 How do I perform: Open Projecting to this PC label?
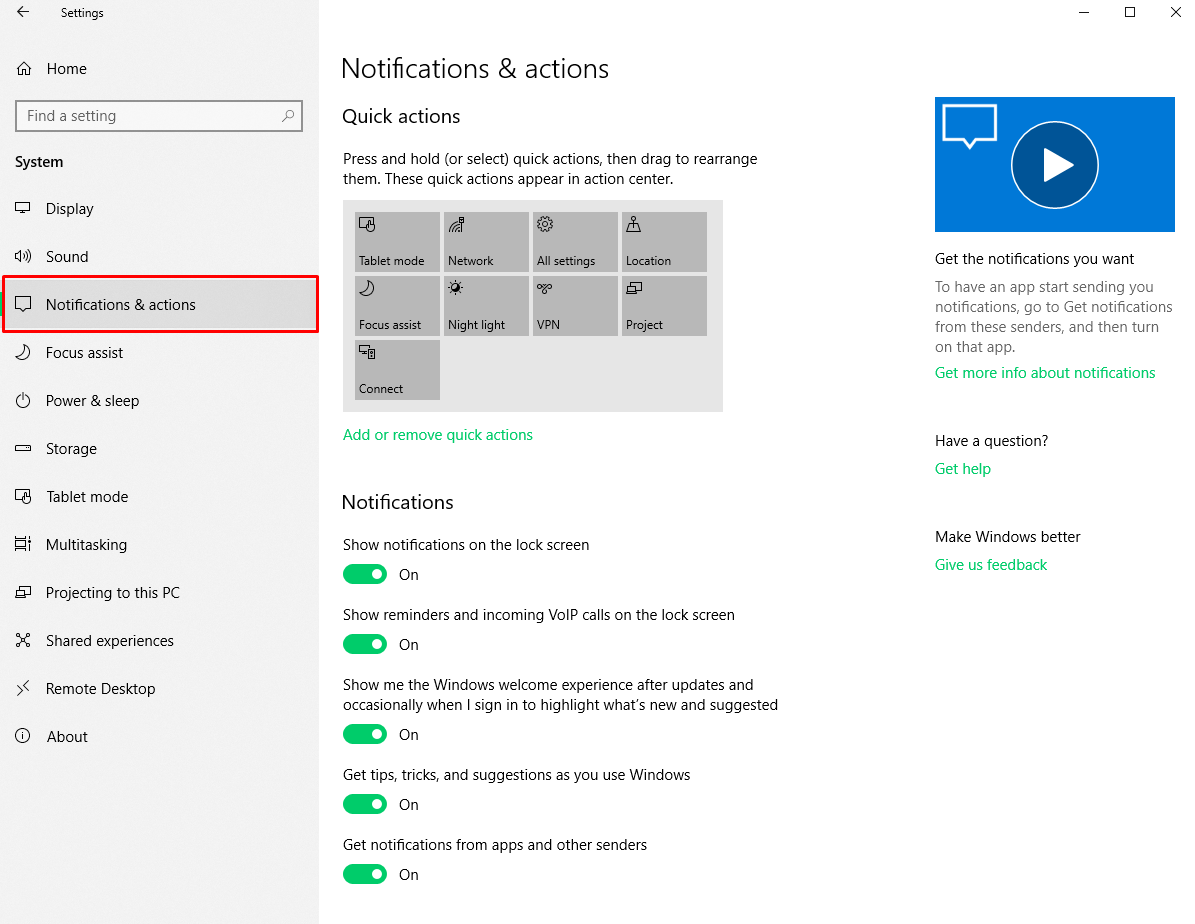tap(113, 593)
